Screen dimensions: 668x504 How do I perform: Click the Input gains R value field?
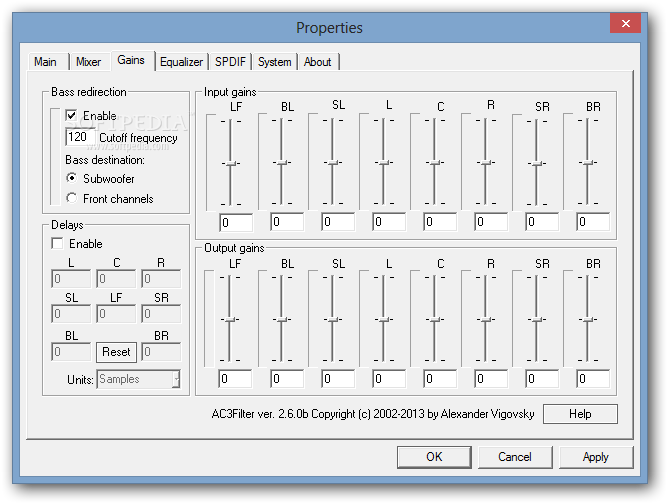click(491, 222)
